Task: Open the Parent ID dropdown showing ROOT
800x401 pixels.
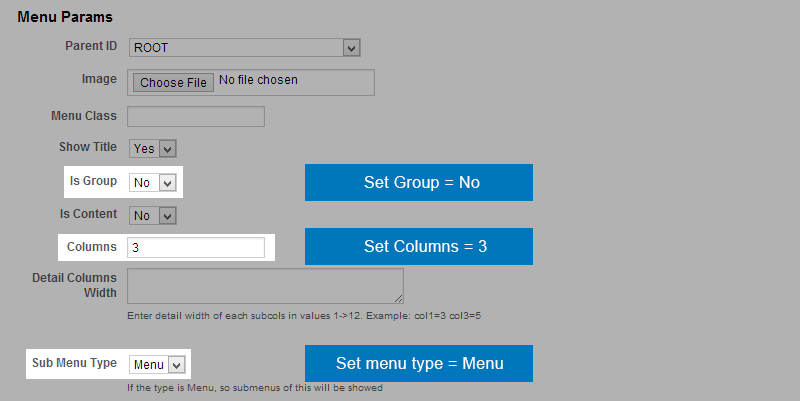Action: pos(245,47)
